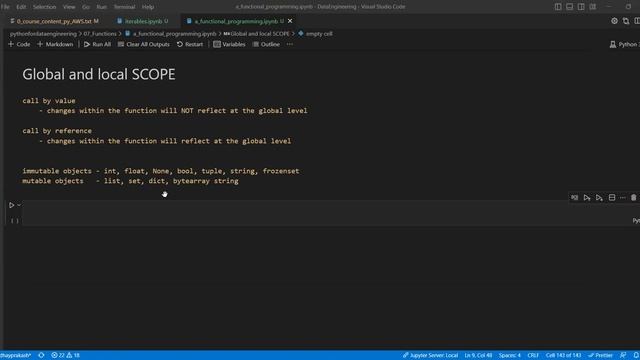The image size is (640, 360).
Task: Change the CRLF line ending setting
Action: 533,356
